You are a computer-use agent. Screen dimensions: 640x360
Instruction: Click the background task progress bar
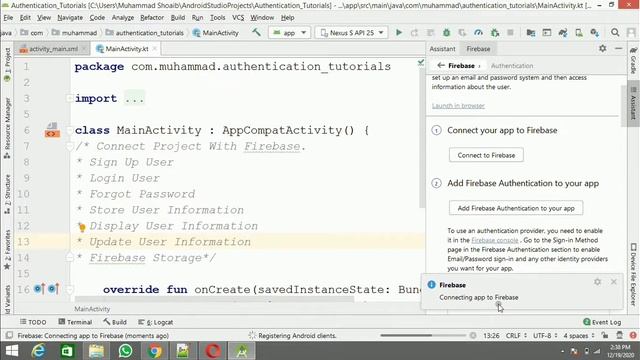(423, 336)
